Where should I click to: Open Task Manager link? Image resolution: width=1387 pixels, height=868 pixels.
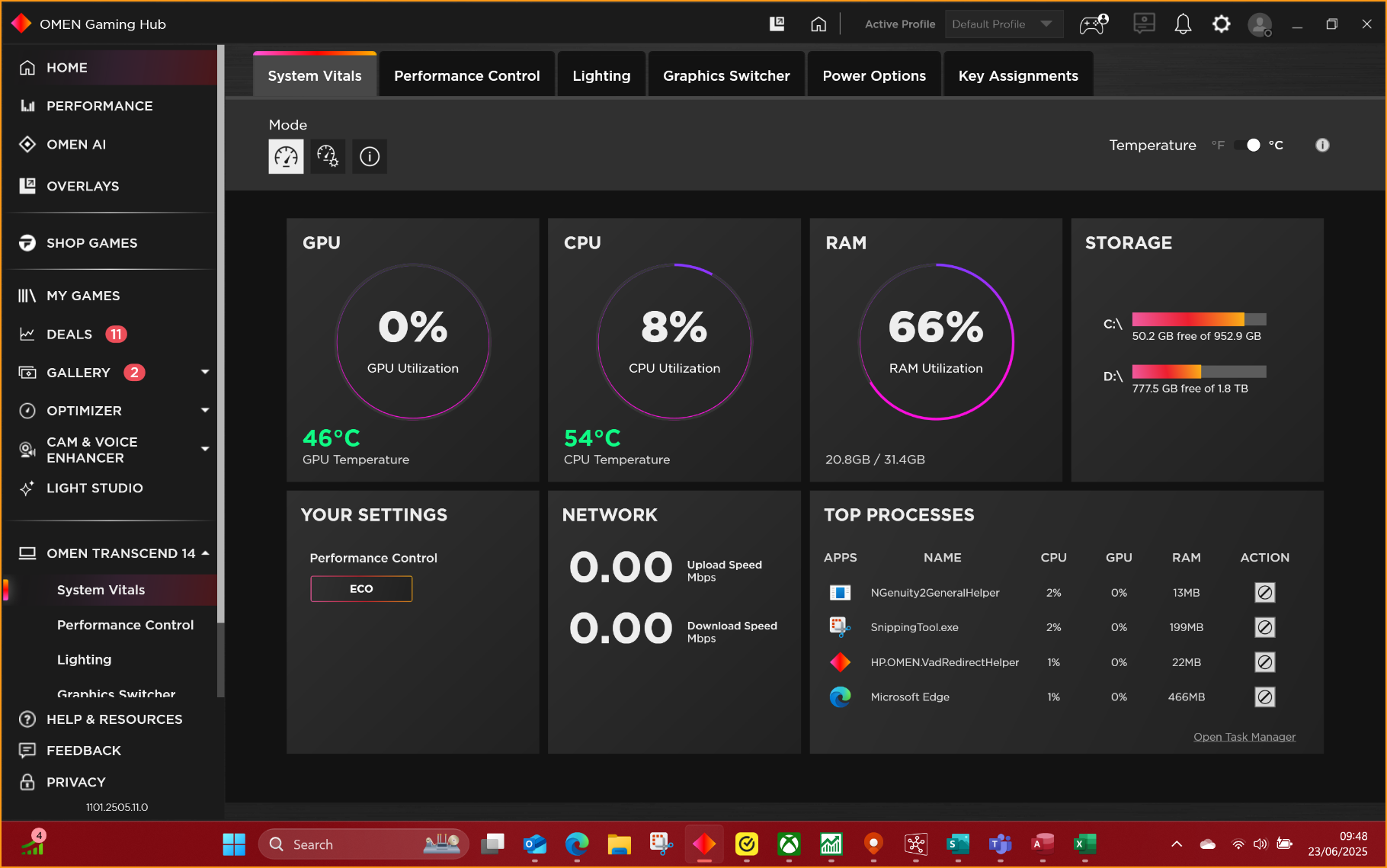(1244, 736)
